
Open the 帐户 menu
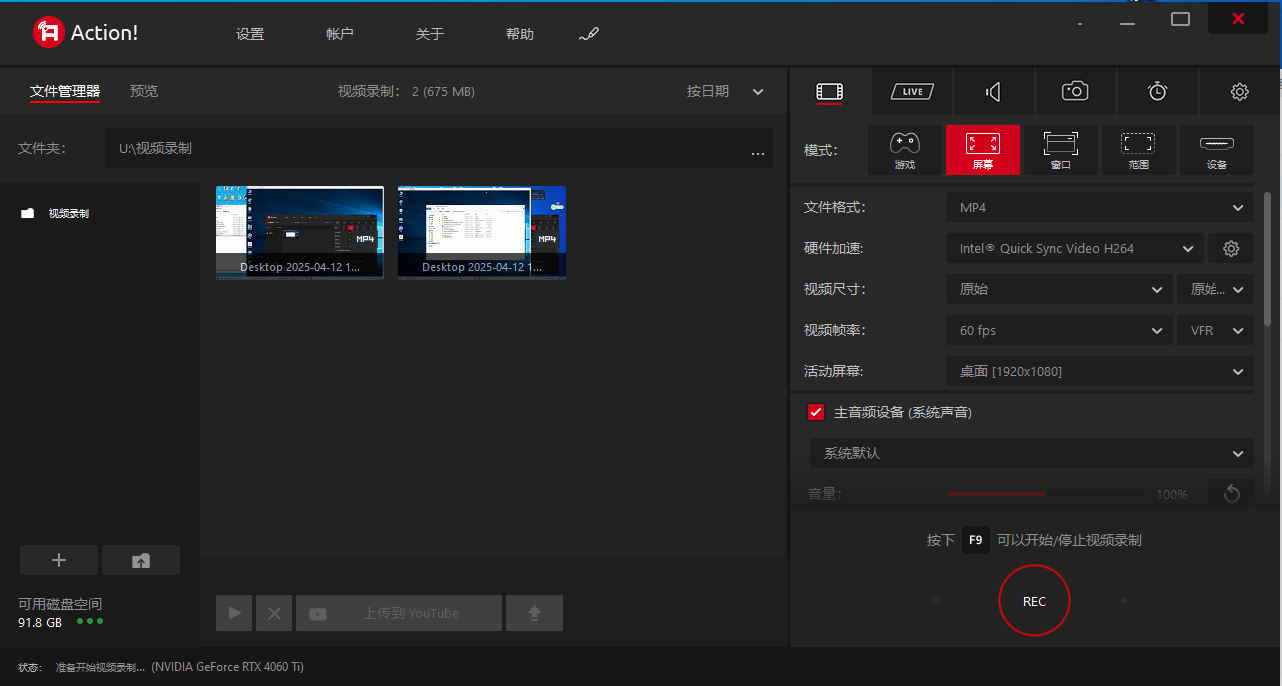click(x=340, y=34)
